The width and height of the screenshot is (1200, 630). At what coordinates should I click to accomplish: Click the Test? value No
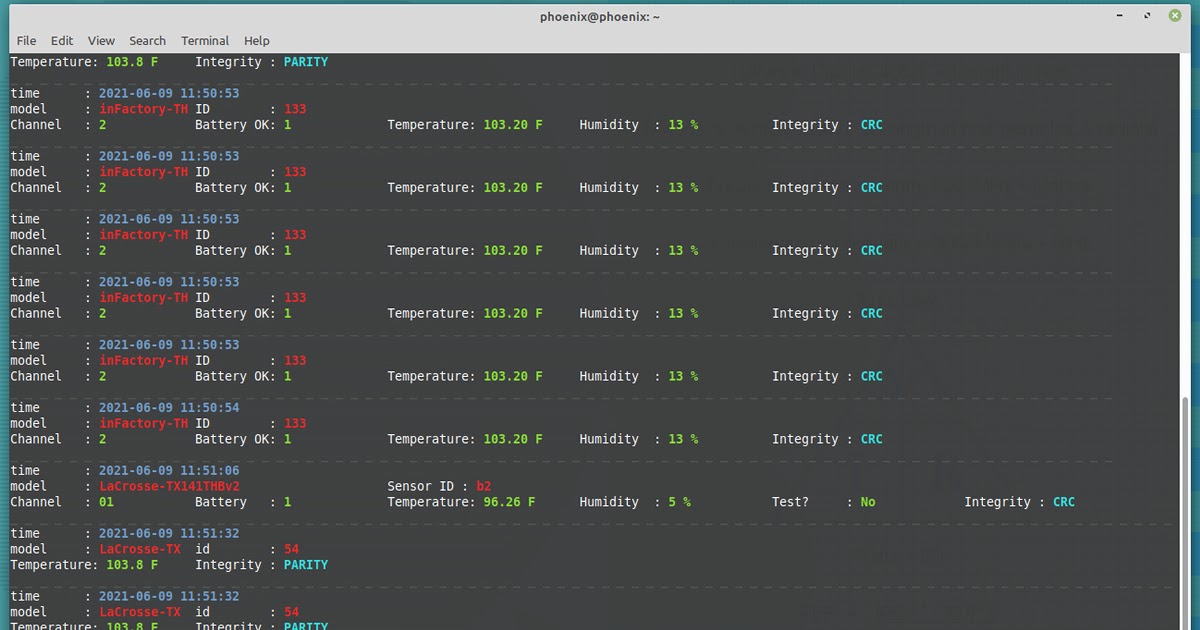point(868,502)
